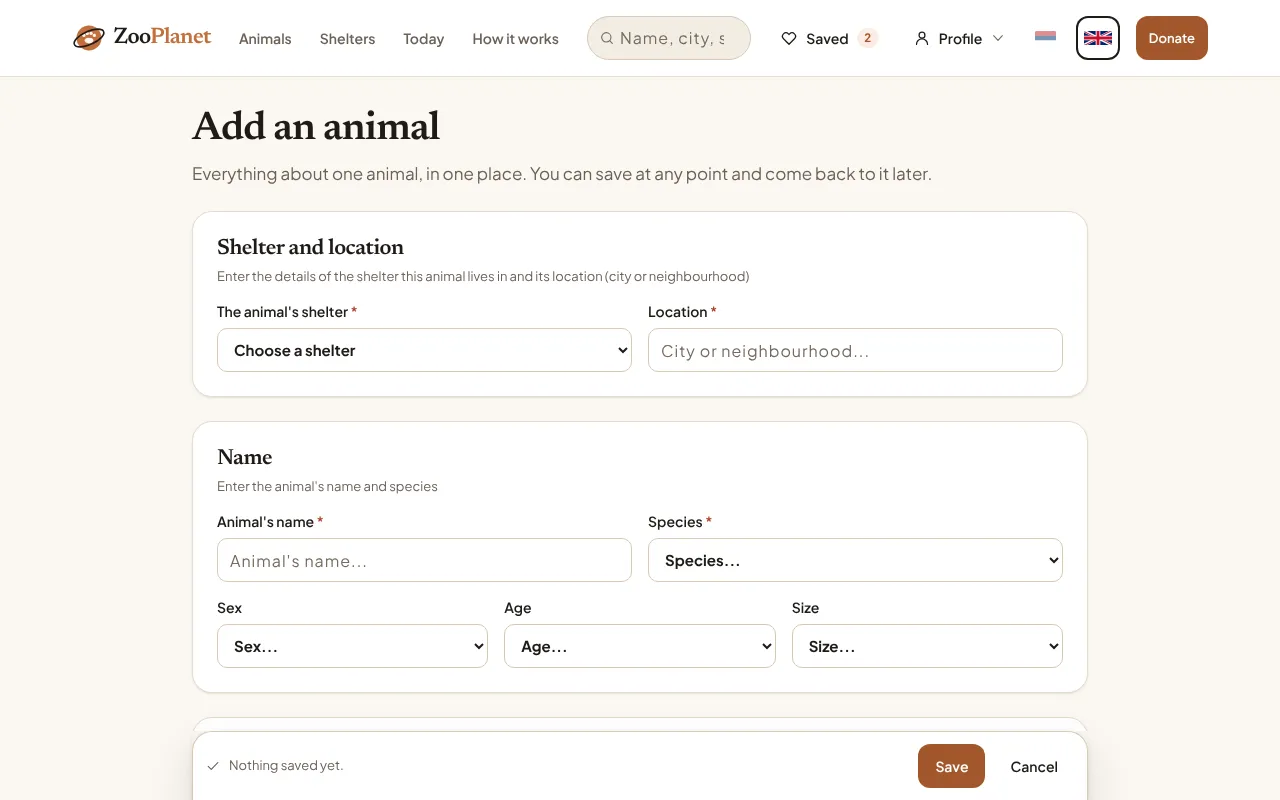Click the magnifier icon in the search box
The width and height of the screenshot is (1280, 800).
(x=607, y=38)
